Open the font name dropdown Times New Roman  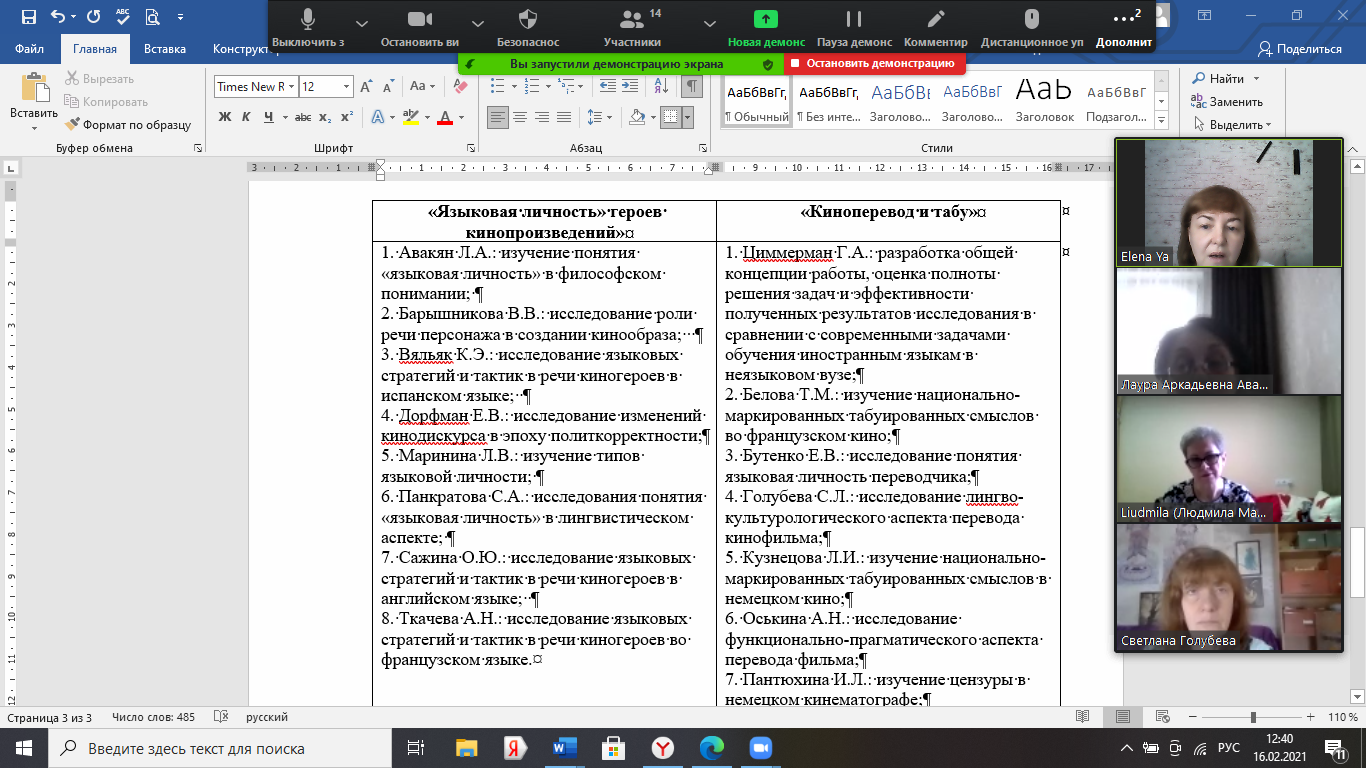click(291, 87)
